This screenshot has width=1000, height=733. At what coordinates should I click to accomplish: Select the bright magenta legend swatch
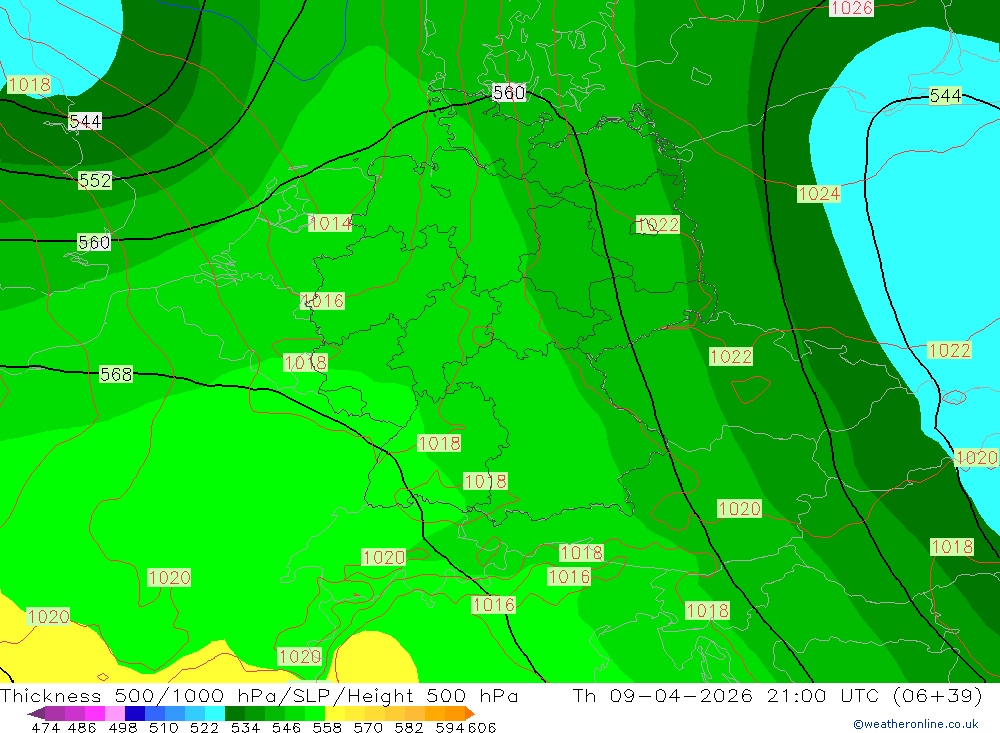click(93, 713)
